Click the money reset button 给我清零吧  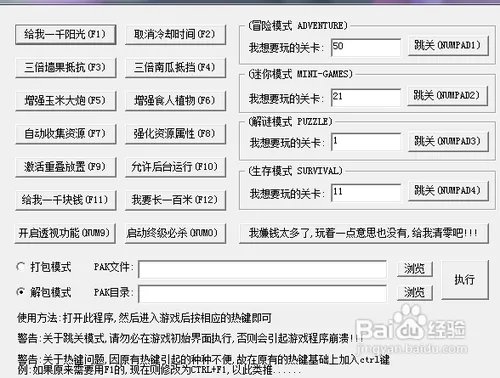click(x=364, y=233)
